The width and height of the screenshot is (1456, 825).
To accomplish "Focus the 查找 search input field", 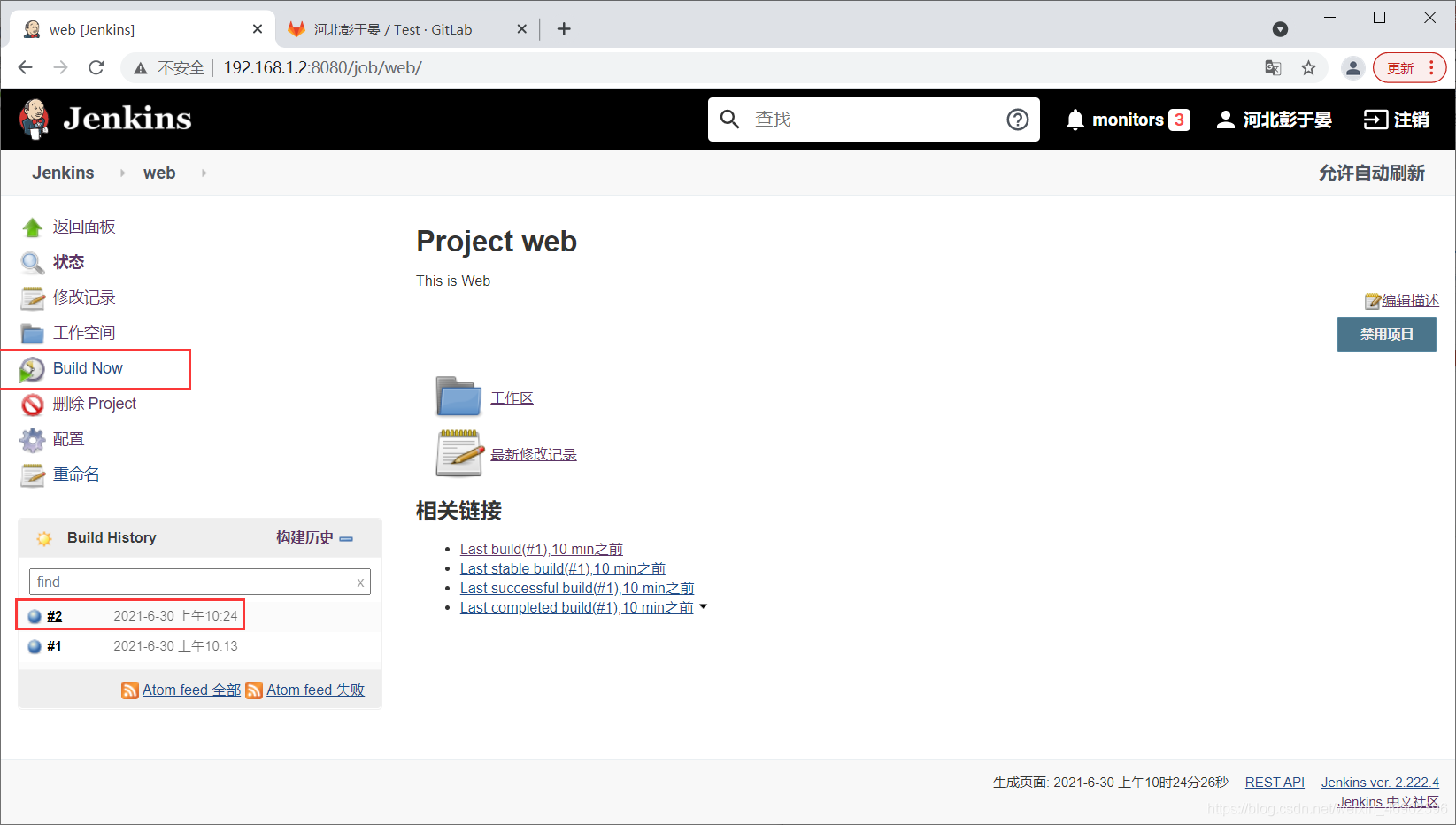I will point(874,119).
